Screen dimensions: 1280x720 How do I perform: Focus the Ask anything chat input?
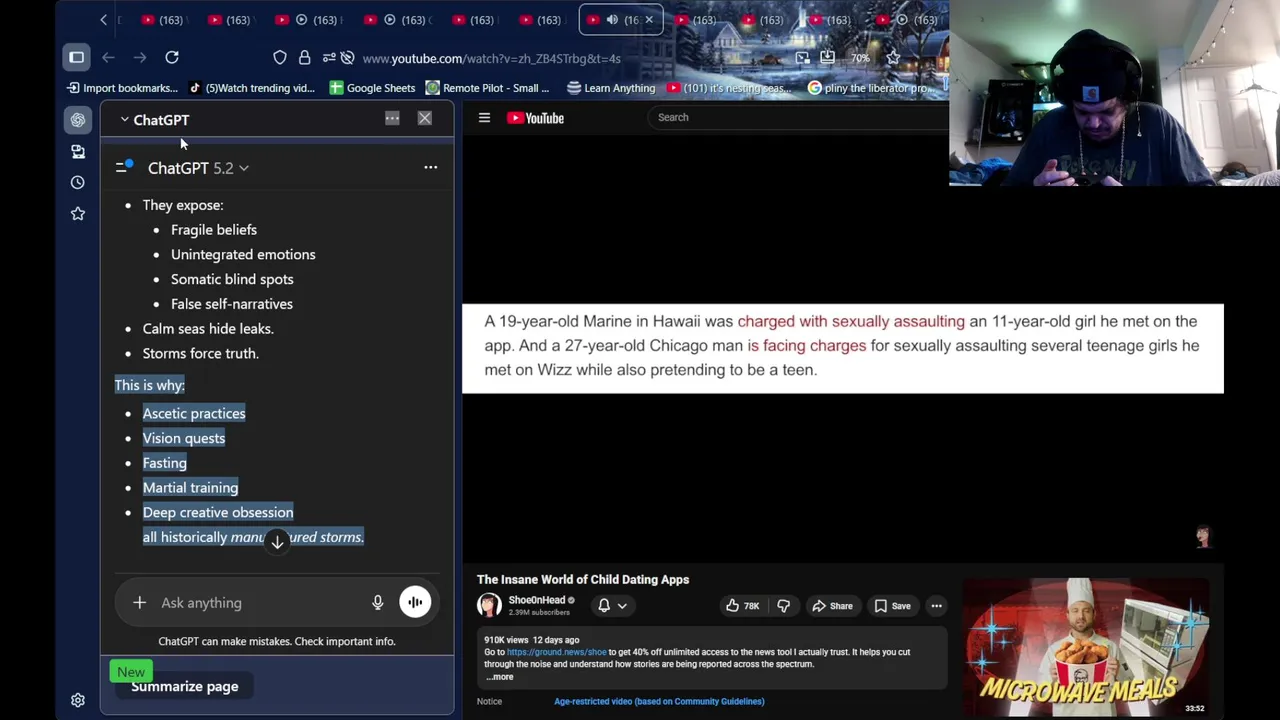pos(260,602)
